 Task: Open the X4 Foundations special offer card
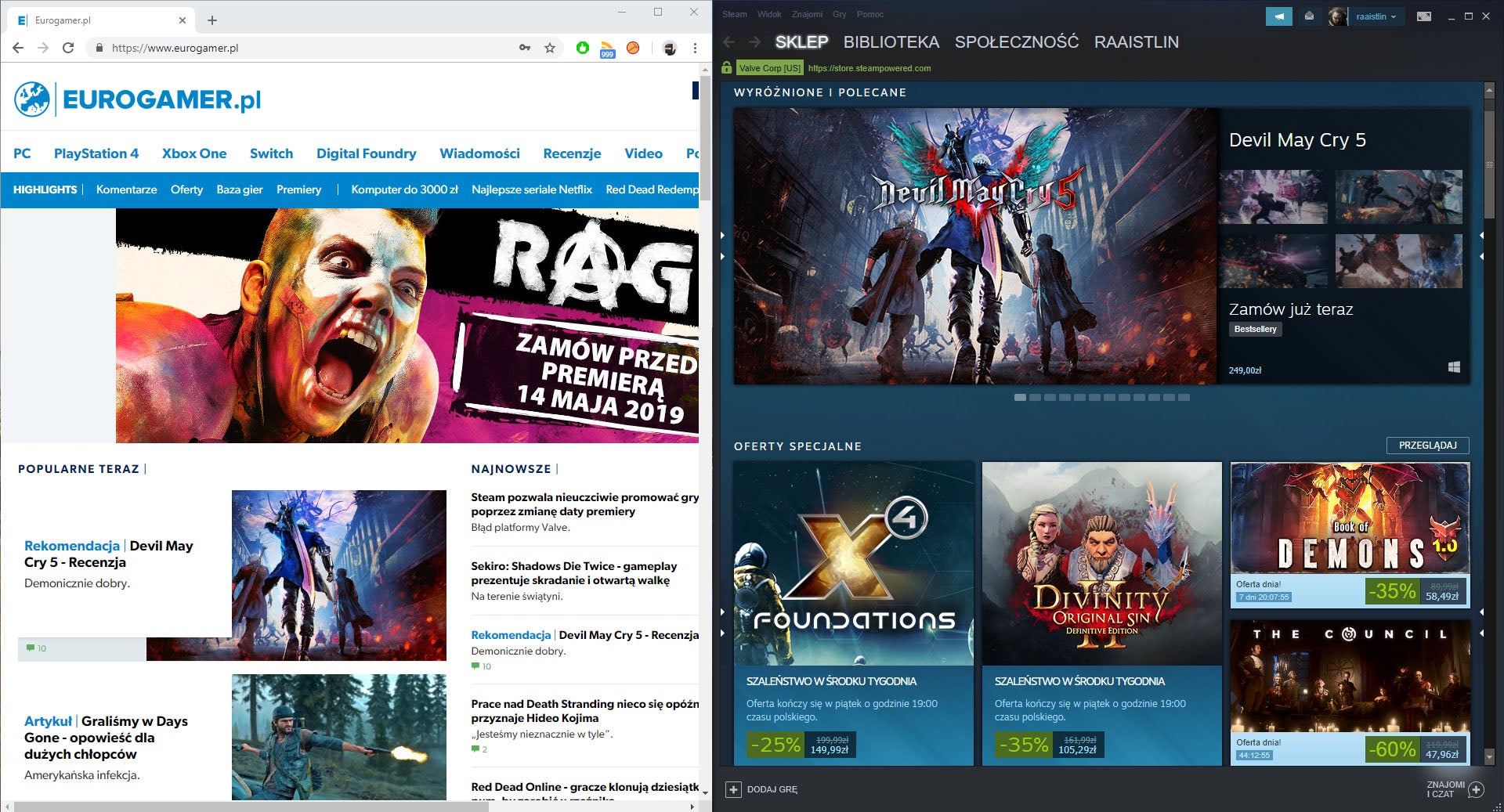(x=853, y=613)
